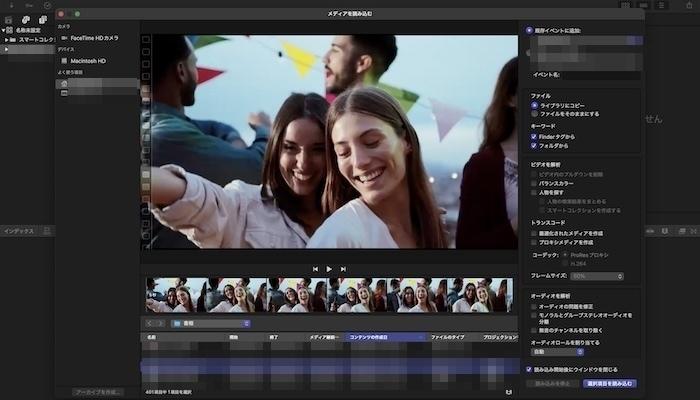This screenshot has height=400, width=700.
Task: Enable fix audio problems checkbox
Action: tap(533, 307)
